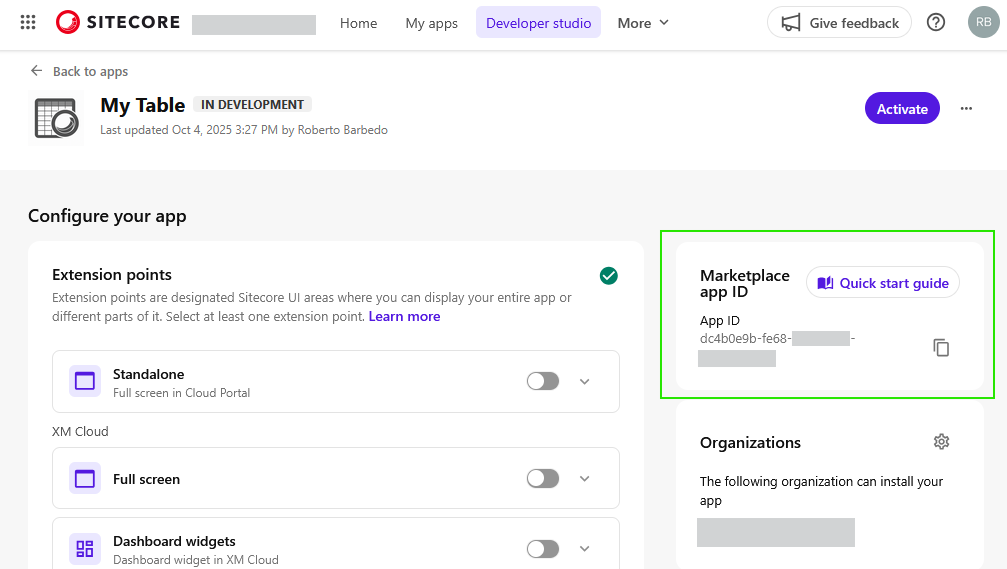Copy the App ID to clipboard

pos(941,348)
